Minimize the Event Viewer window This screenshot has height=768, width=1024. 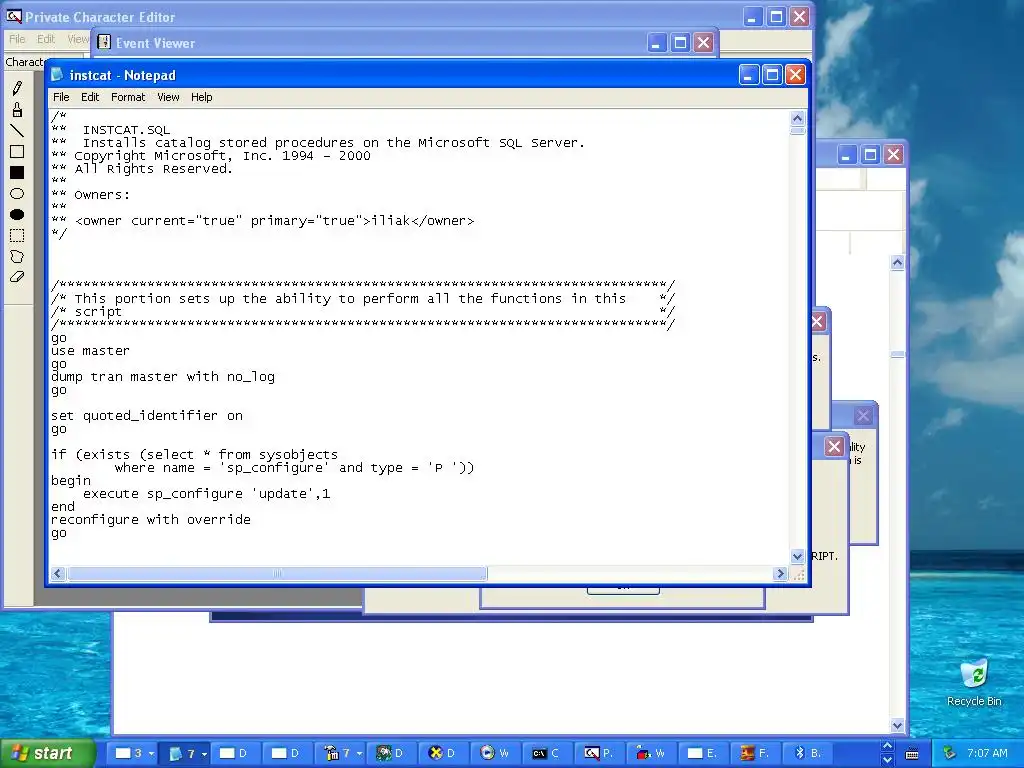tap(657, 43)
